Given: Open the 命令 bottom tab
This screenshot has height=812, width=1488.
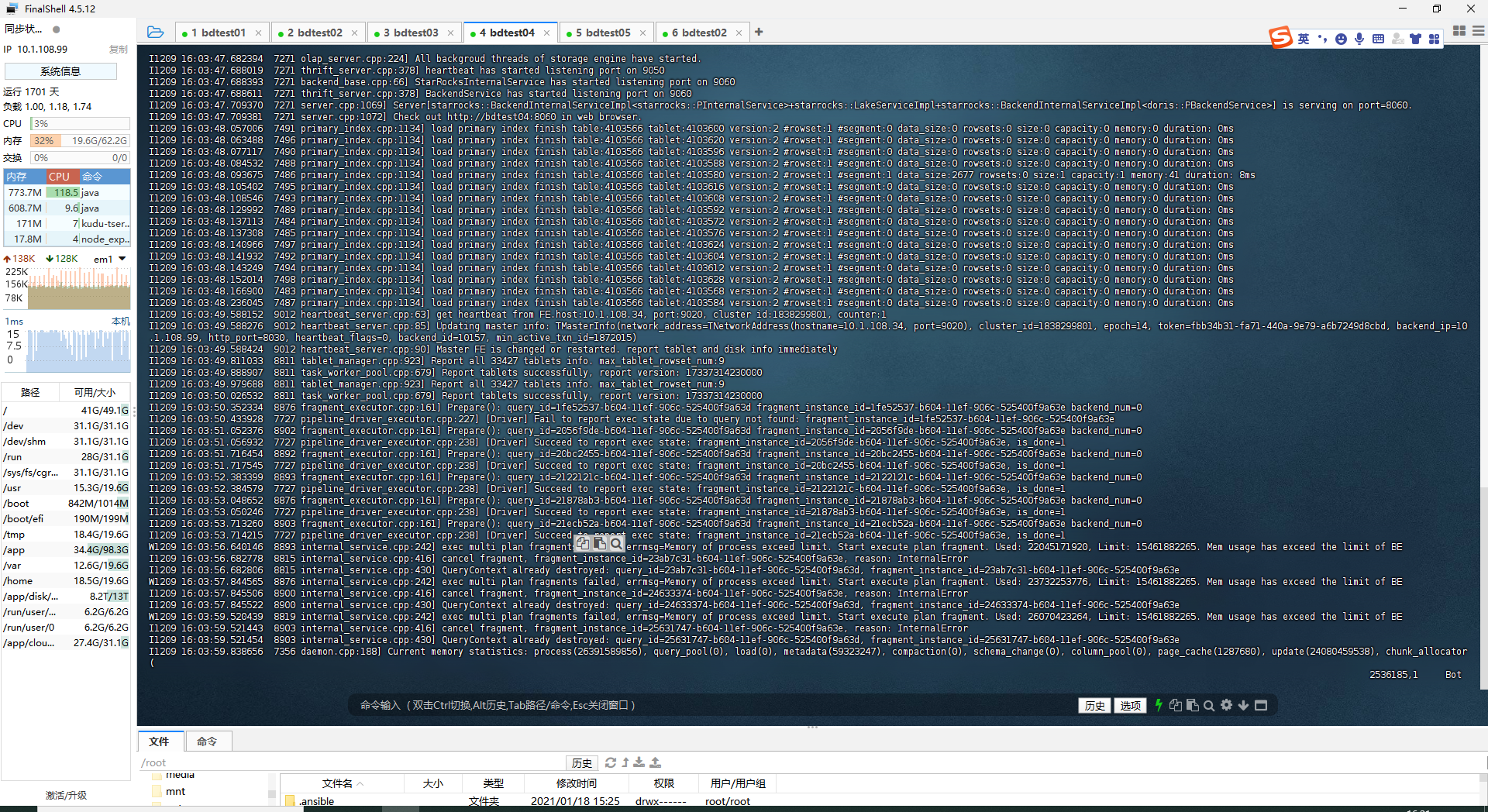Looking at the screenshot, I should [207, 741].
